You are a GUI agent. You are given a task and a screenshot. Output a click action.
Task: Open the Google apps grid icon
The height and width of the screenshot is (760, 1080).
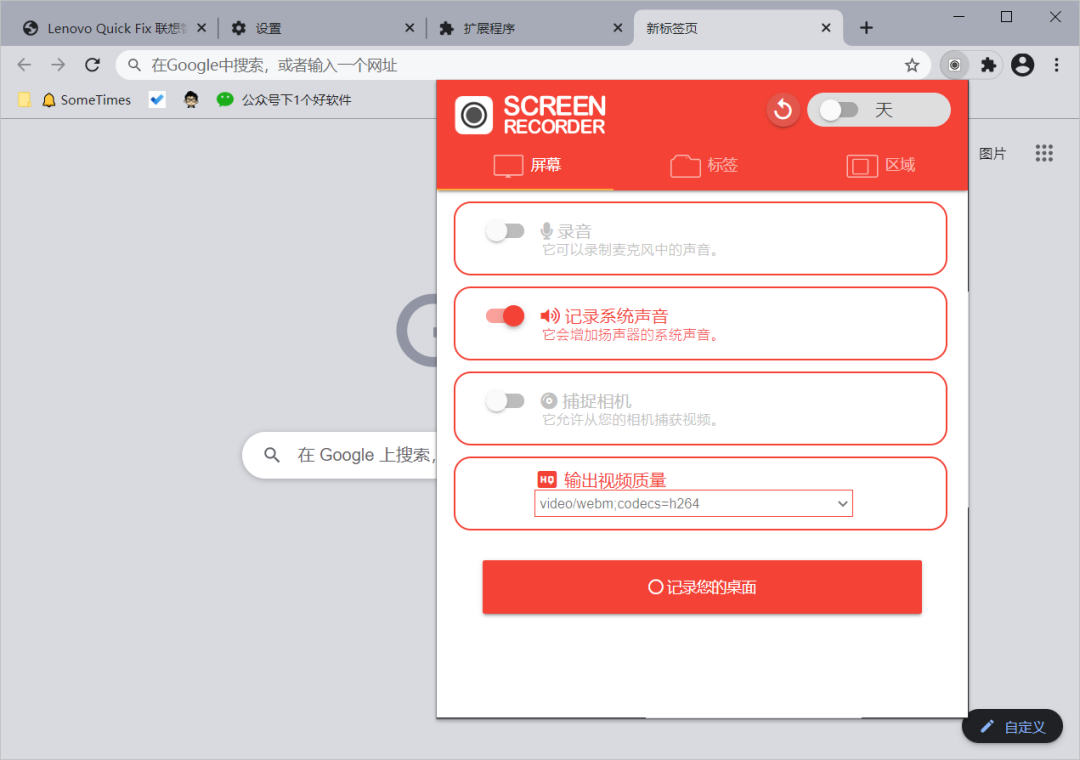click(1044, 153)
